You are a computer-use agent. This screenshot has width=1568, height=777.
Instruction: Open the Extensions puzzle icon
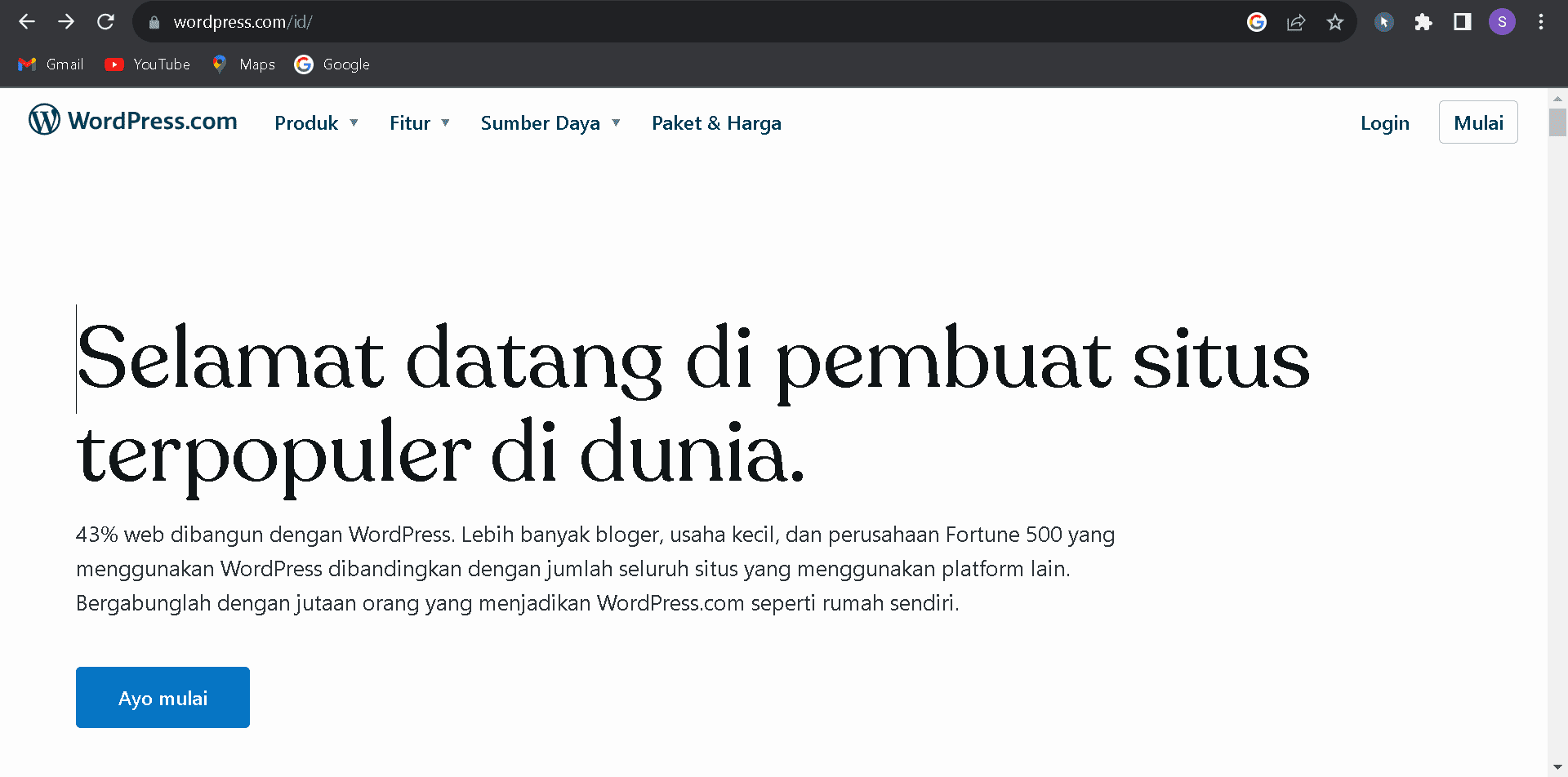click(1423, 22)
